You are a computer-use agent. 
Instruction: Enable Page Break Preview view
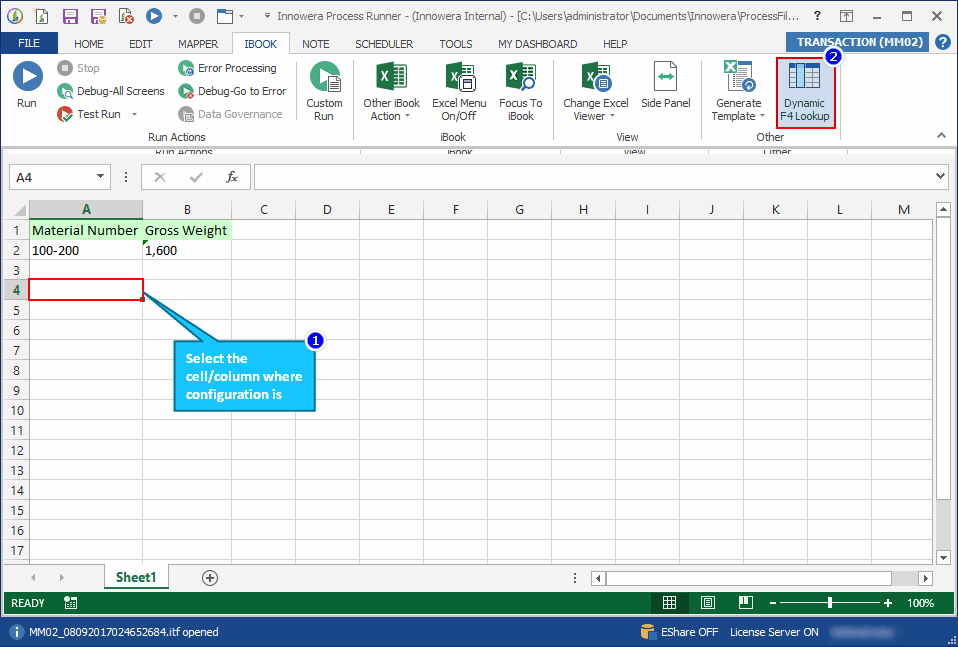pos(745,602)
